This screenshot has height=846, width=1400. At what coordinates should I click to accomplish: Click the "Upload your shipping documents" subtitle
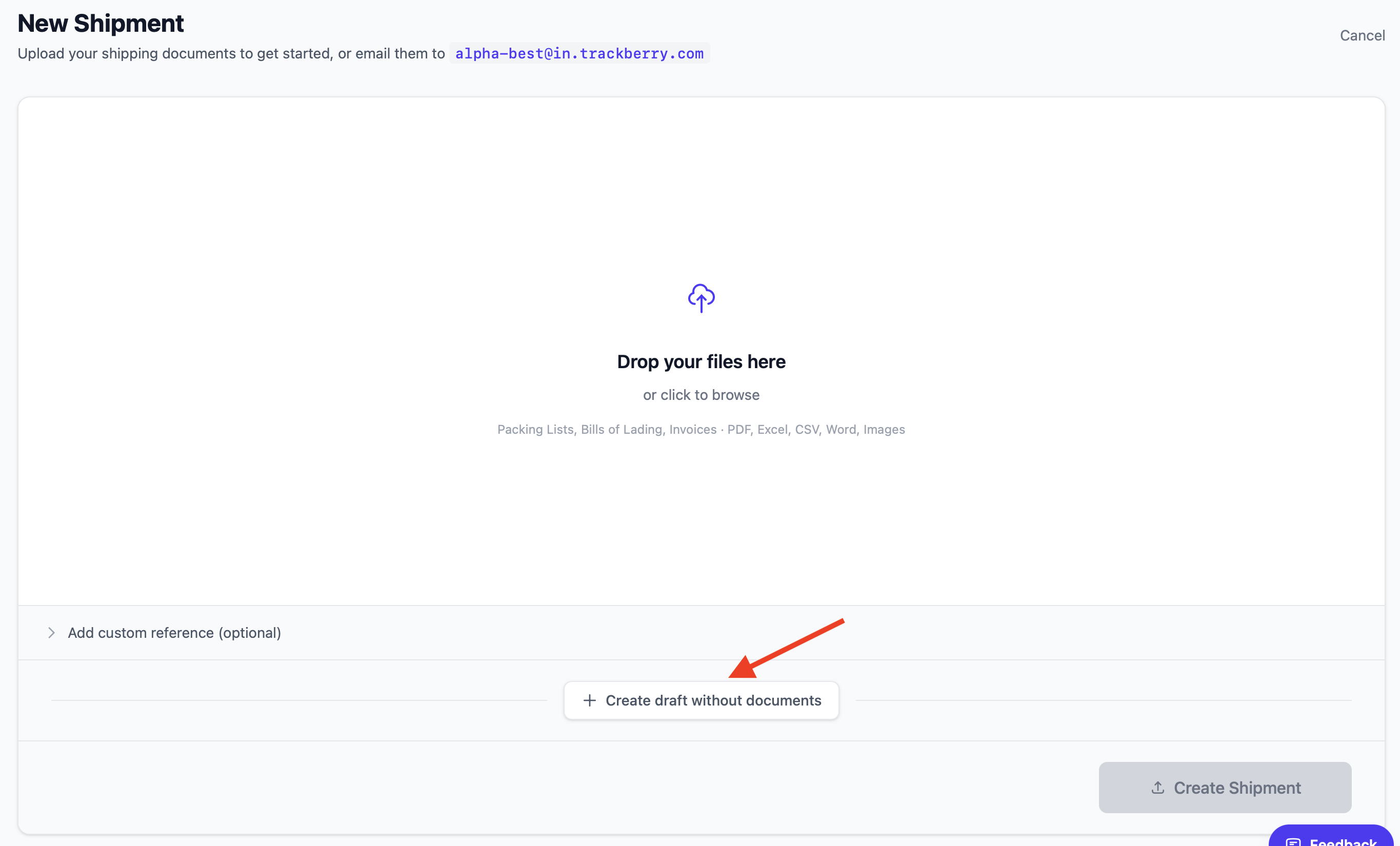pyautogui.click(x=231, y=53)
